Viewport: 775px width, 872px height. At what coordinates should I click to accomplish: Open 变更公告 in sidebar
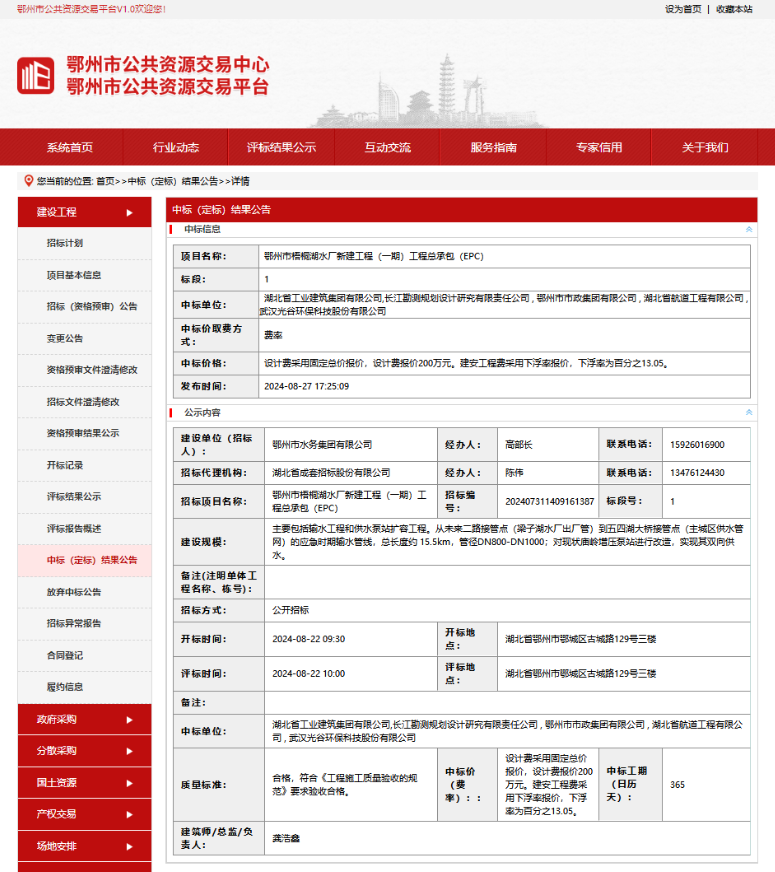(64, 338)
